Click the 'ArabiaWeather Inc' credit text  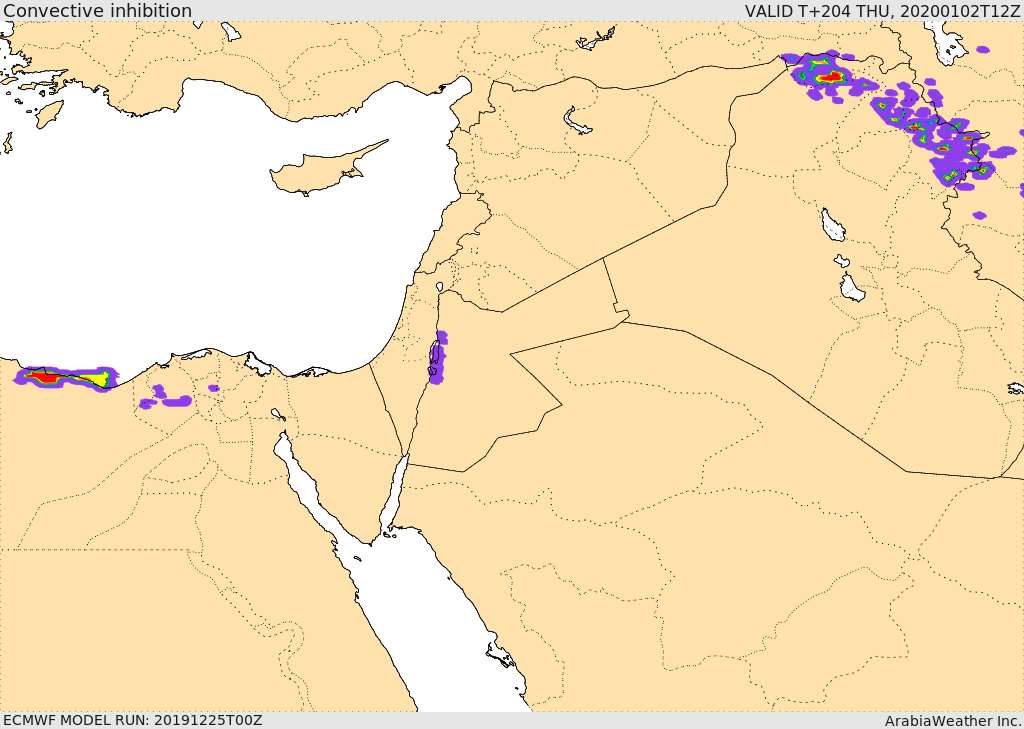point(953,721)
